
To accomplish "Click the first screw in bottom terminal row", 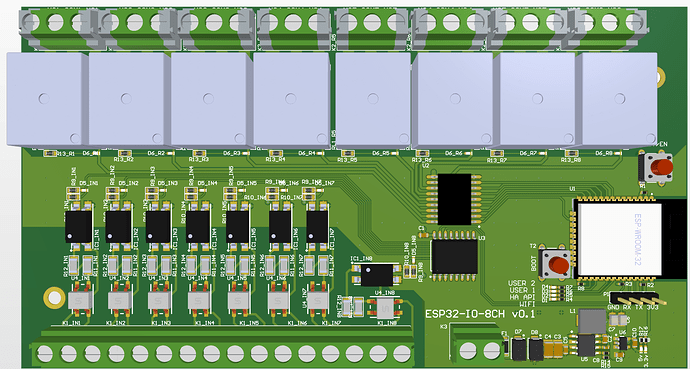I will pos(44,353).
